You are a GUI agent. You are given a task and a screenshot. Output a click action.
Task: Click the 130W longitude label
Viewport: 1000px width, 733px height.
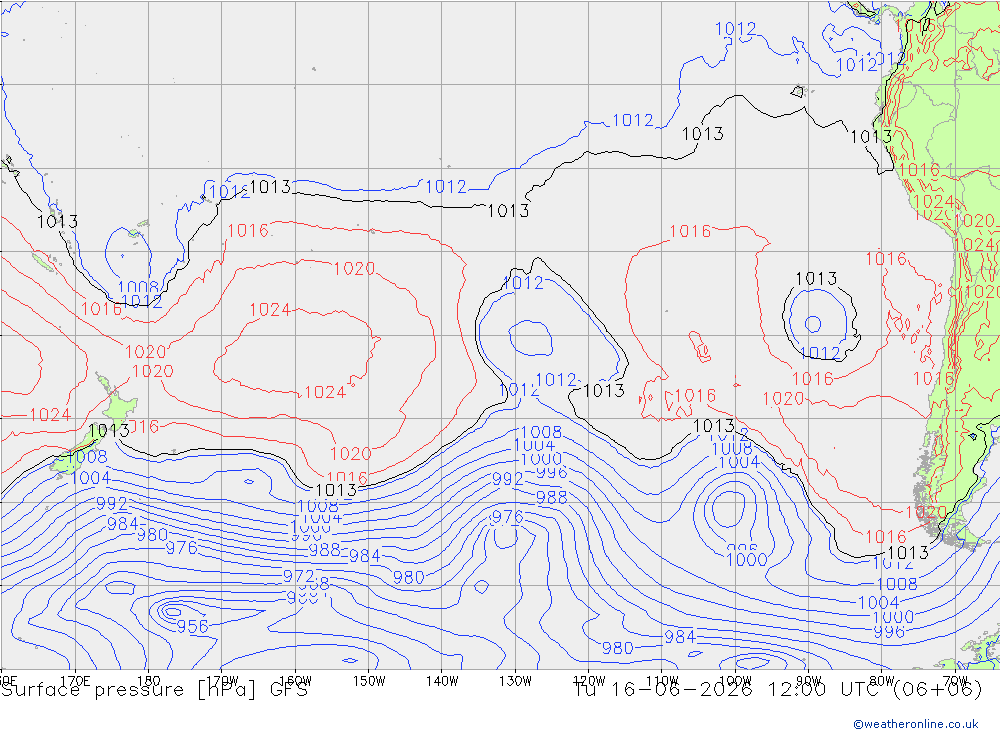click(515, 681)
